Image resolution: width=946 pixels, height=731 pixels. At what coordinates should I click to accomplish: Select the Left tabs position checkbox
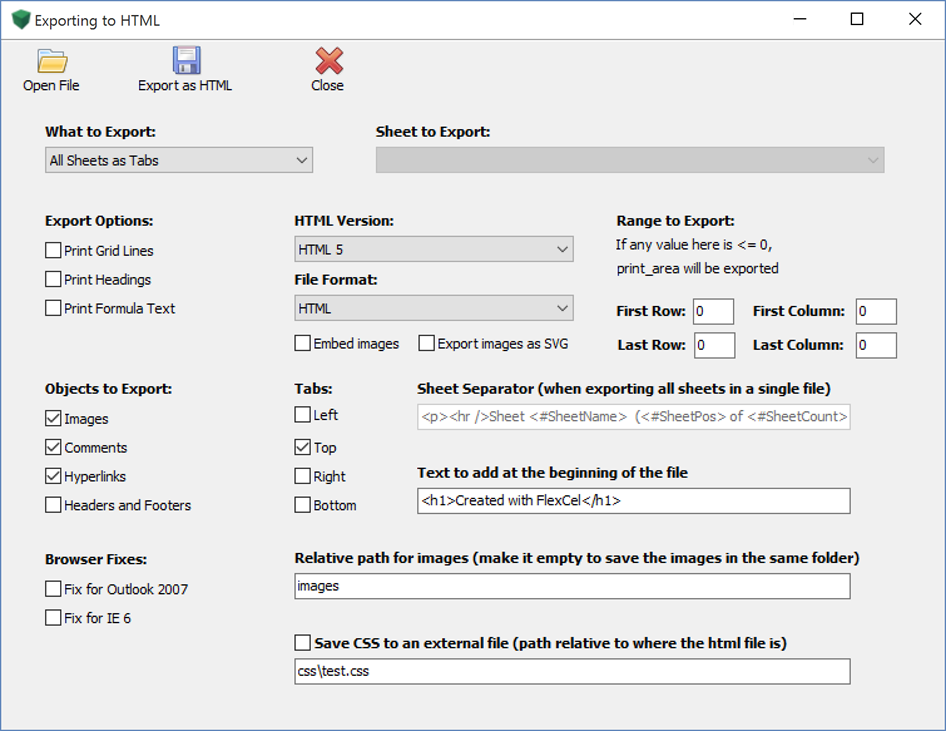point(303,415)
